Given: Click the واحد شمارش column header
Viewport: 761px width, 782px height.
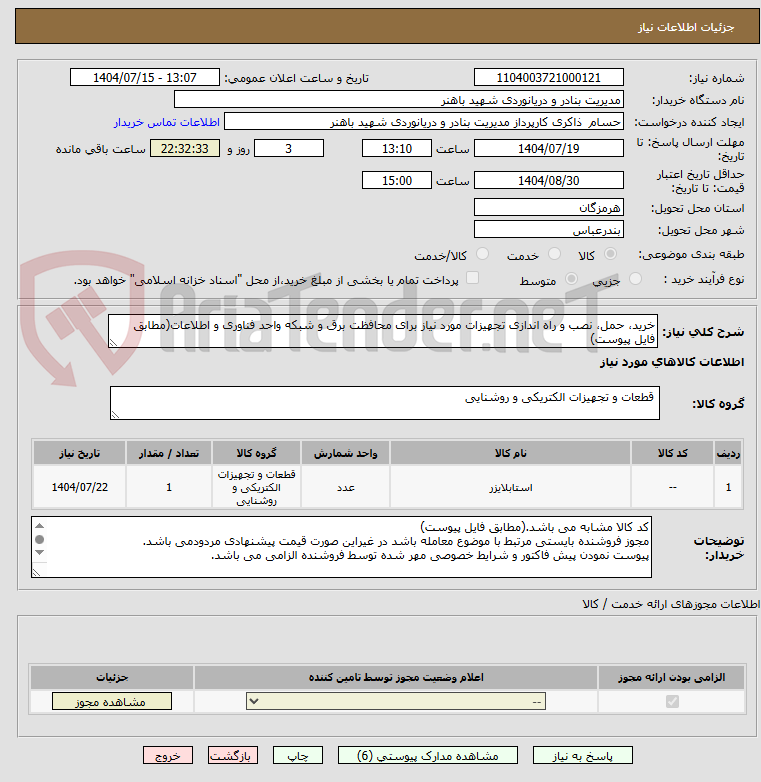Looking at the screenshot, I should pyautogui.click(x=346, y=453).
